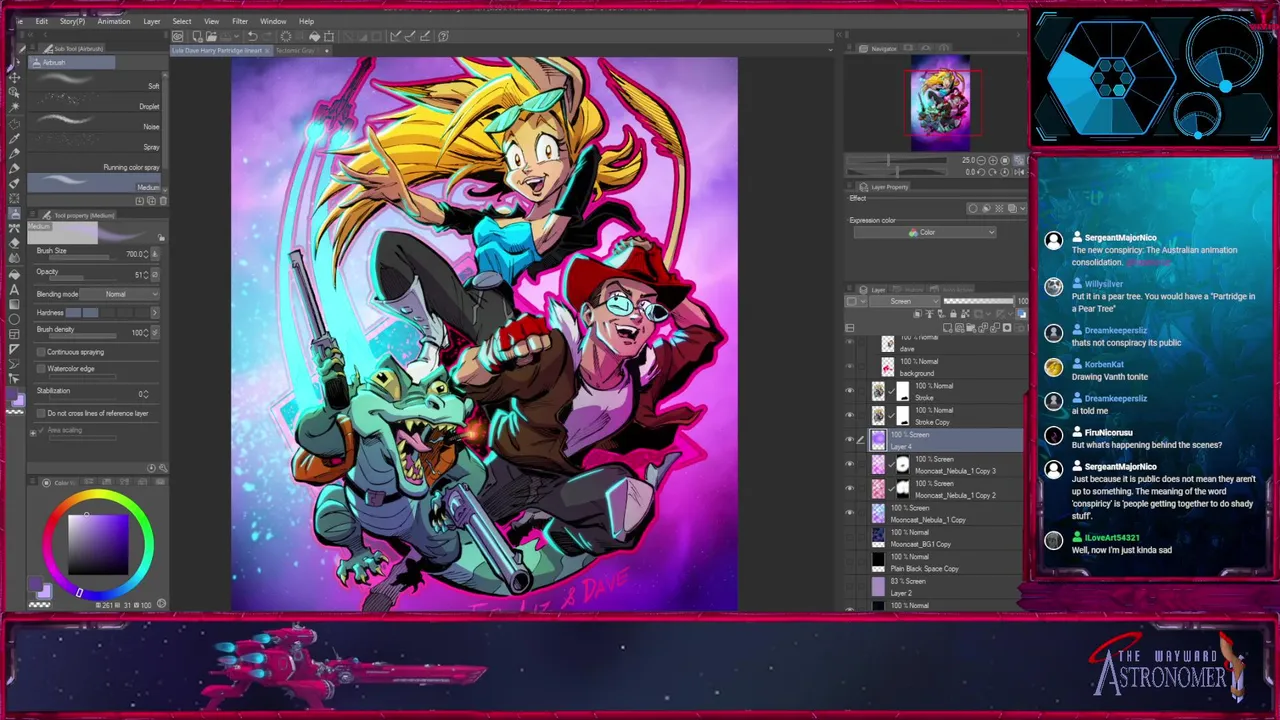Viewport: 1280px width, 720px height.
Task: Click the Rotate Left icon in Navigator
Action: point(979,172)
